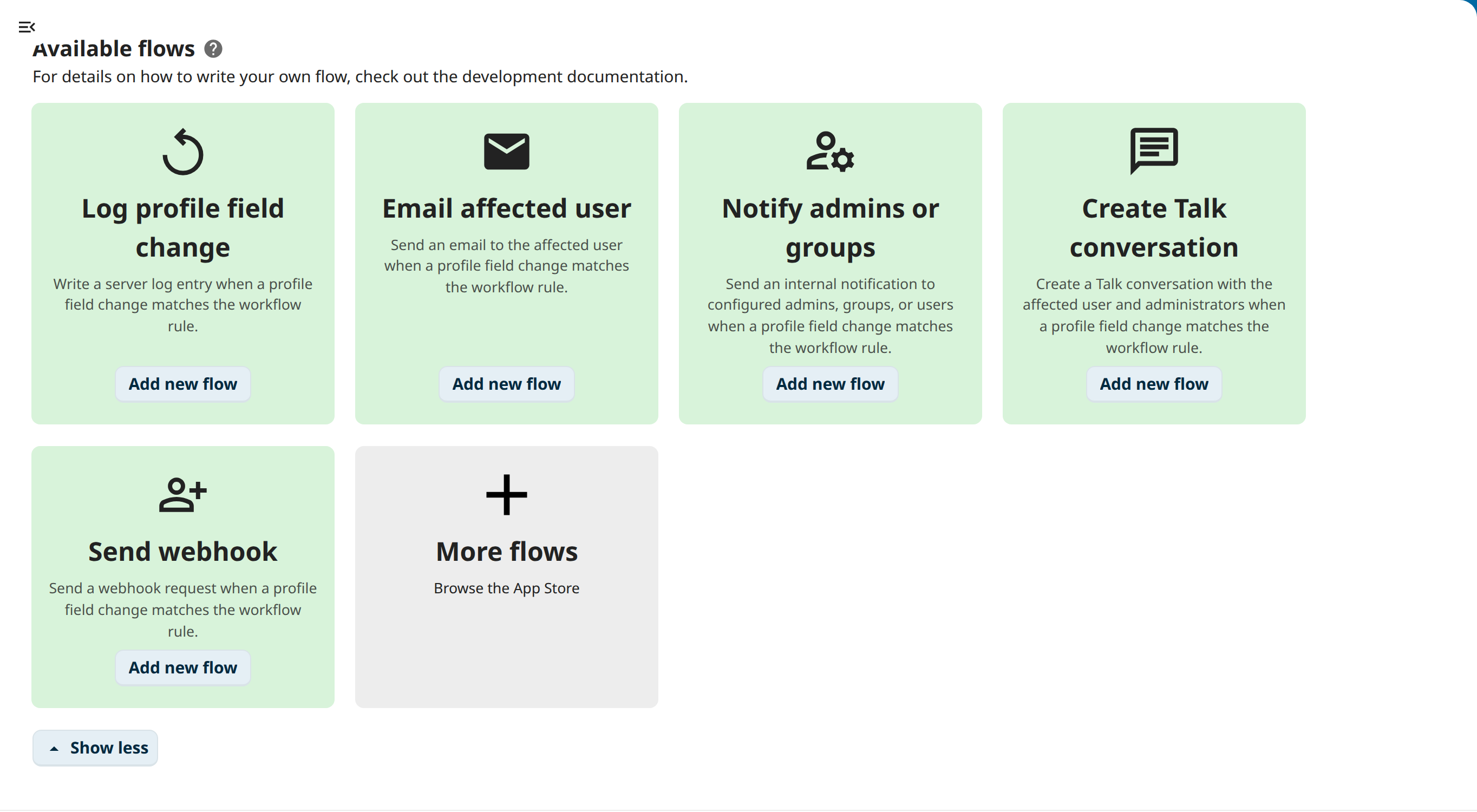Add new flow for Notify admins or groups
Screen dimensions: 1477x812
pyautogui.click(x=829, y=384)
